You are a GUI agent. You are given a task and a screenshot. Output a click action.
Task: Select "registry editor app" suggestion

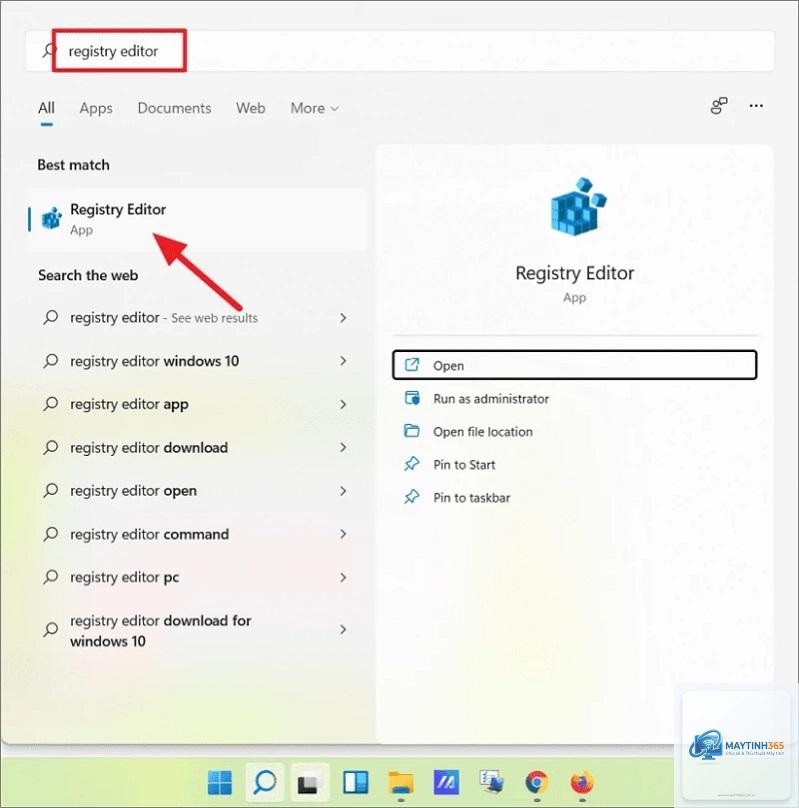click(198, 405)
